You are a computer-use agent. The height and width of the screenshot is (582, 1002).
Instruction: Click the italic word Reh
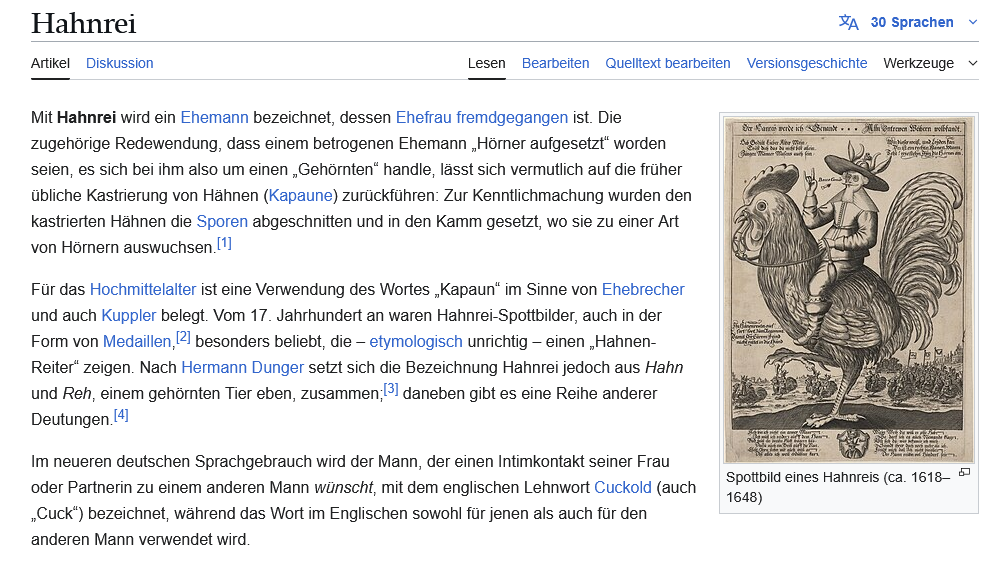77,394
